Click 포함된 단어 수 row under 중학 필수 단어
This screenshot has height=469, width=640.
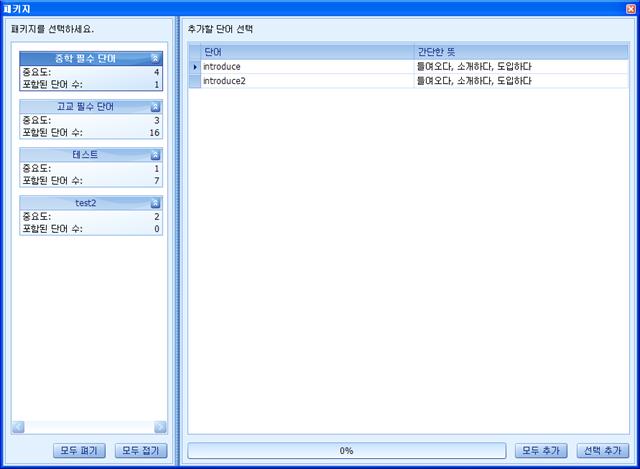[91, 84]
